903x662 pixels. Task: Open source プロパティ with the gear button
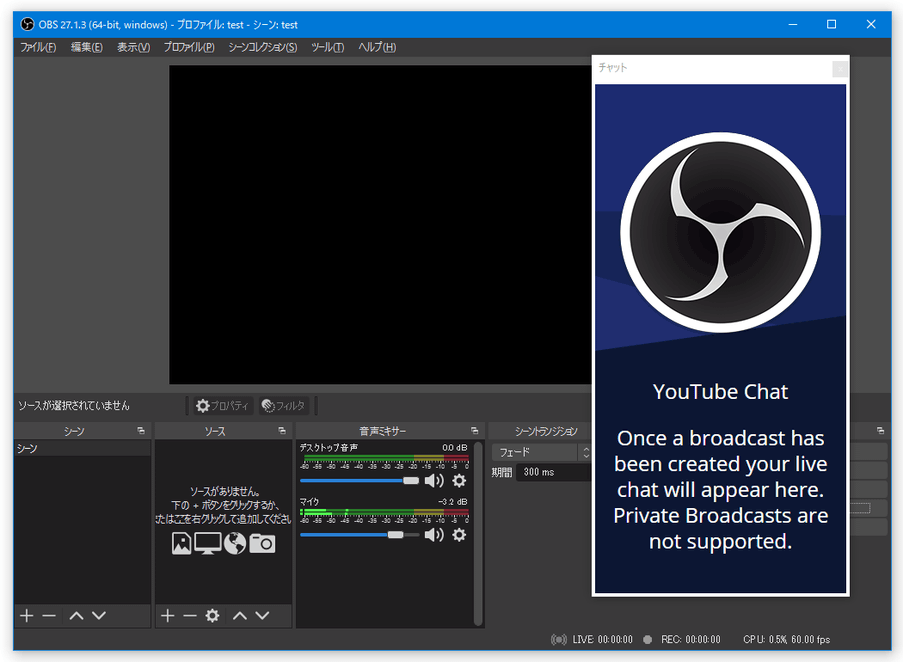[x=222, y=406]
